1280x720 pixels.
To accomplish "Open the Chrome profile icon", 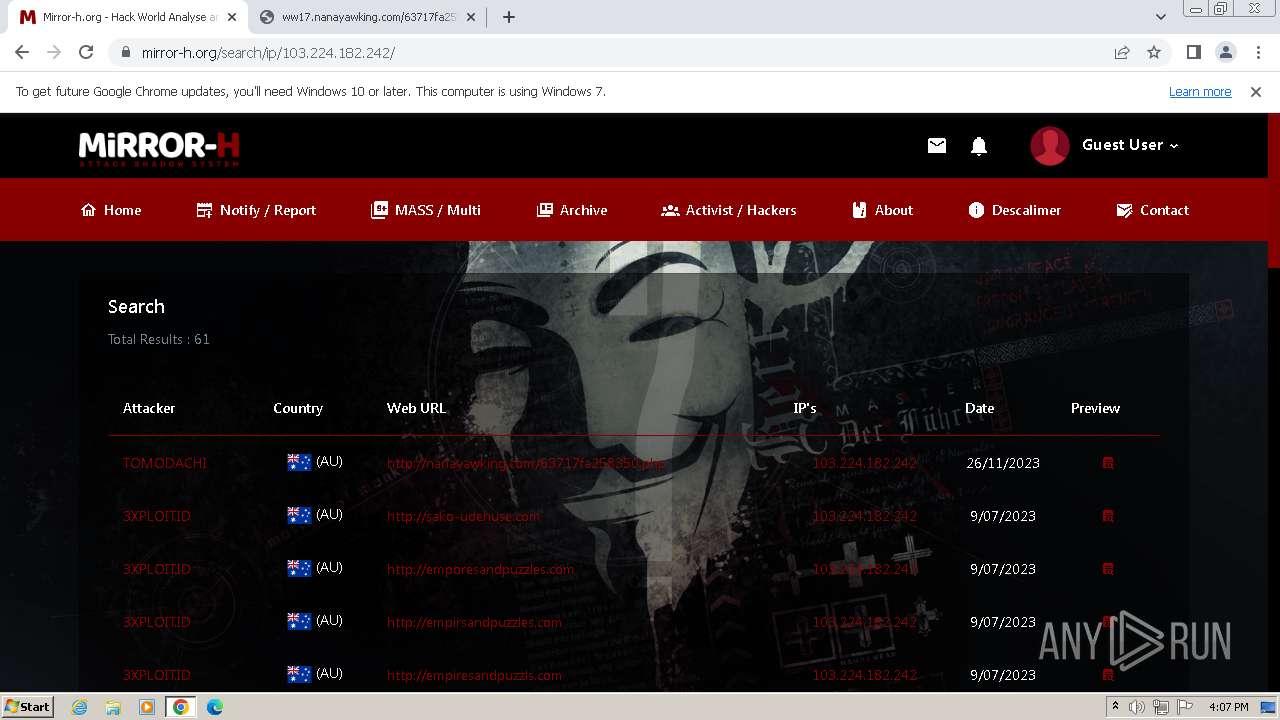I will pyautogui.click(x=1226, y=53).
